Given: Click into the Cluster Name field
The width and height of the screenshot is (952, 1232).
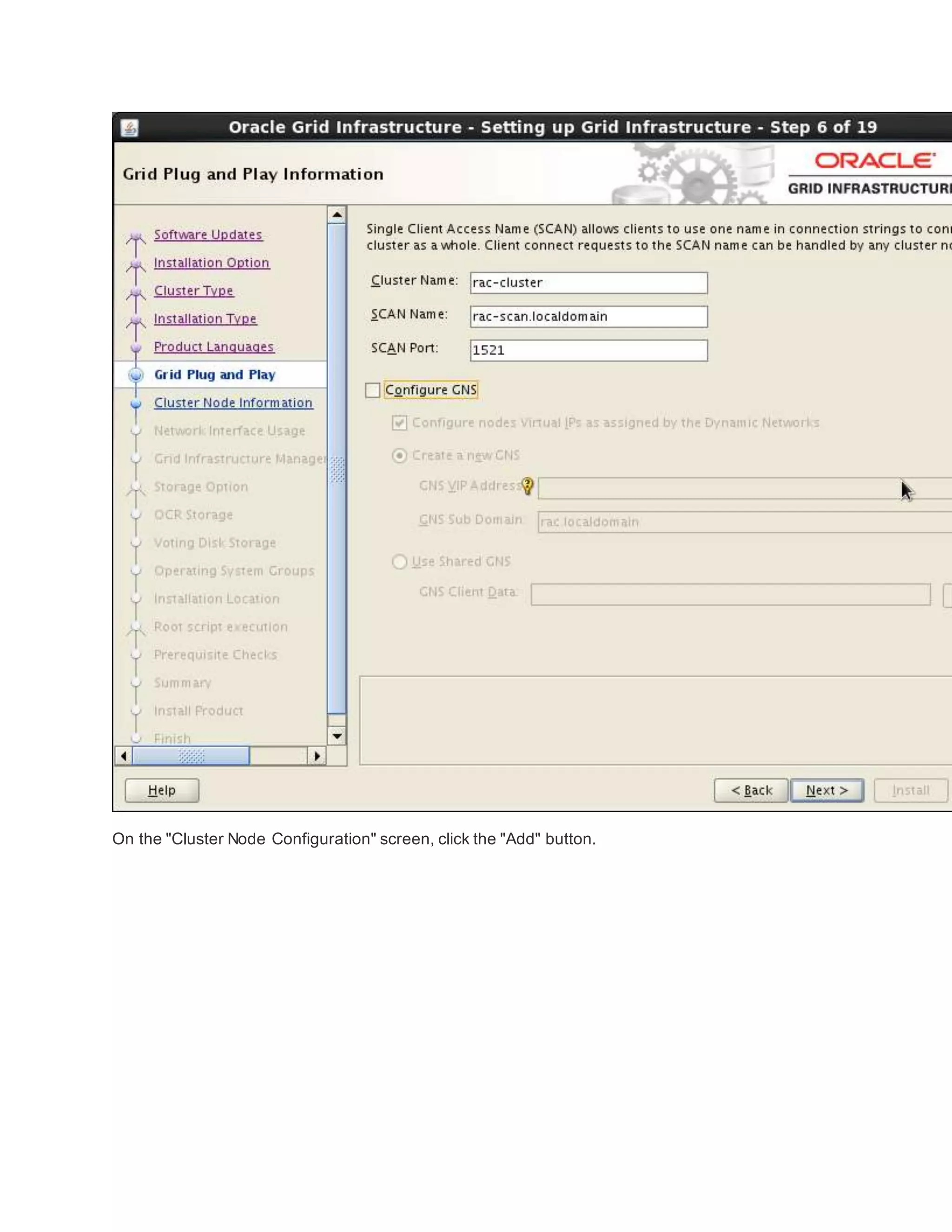Looking at the screenshot, I should tap(589, 283).
